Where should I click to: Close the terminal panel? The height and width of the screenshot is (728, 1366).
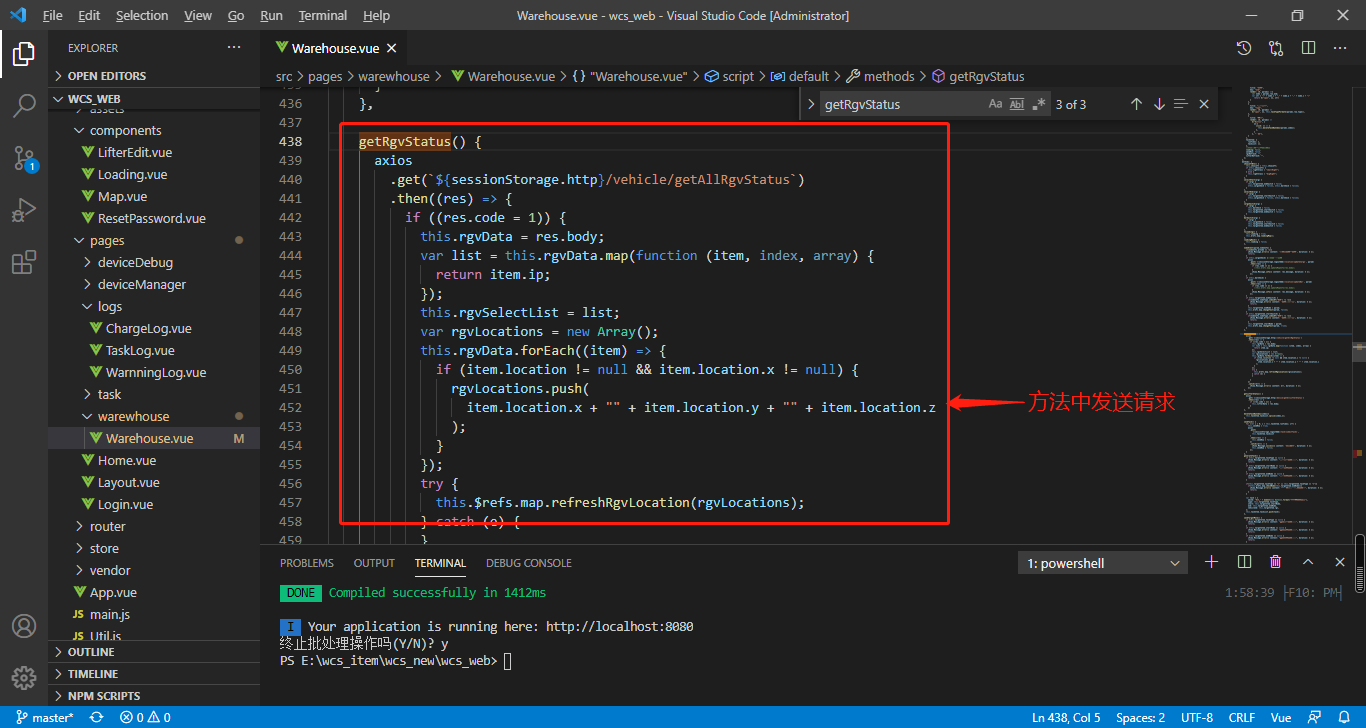tap(1340, 562)
